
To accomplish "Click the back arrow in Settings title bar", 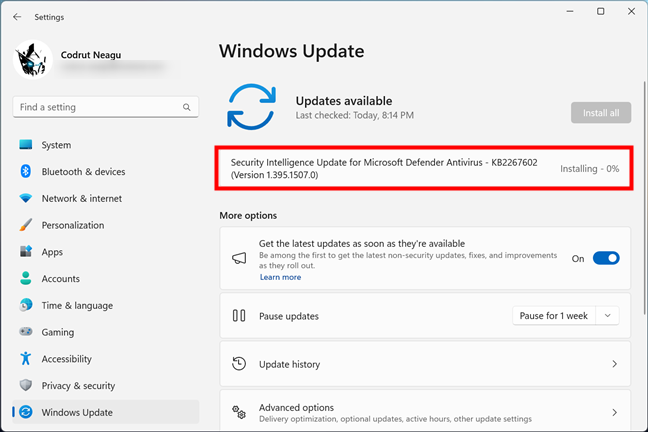I will tap(17, 16).
